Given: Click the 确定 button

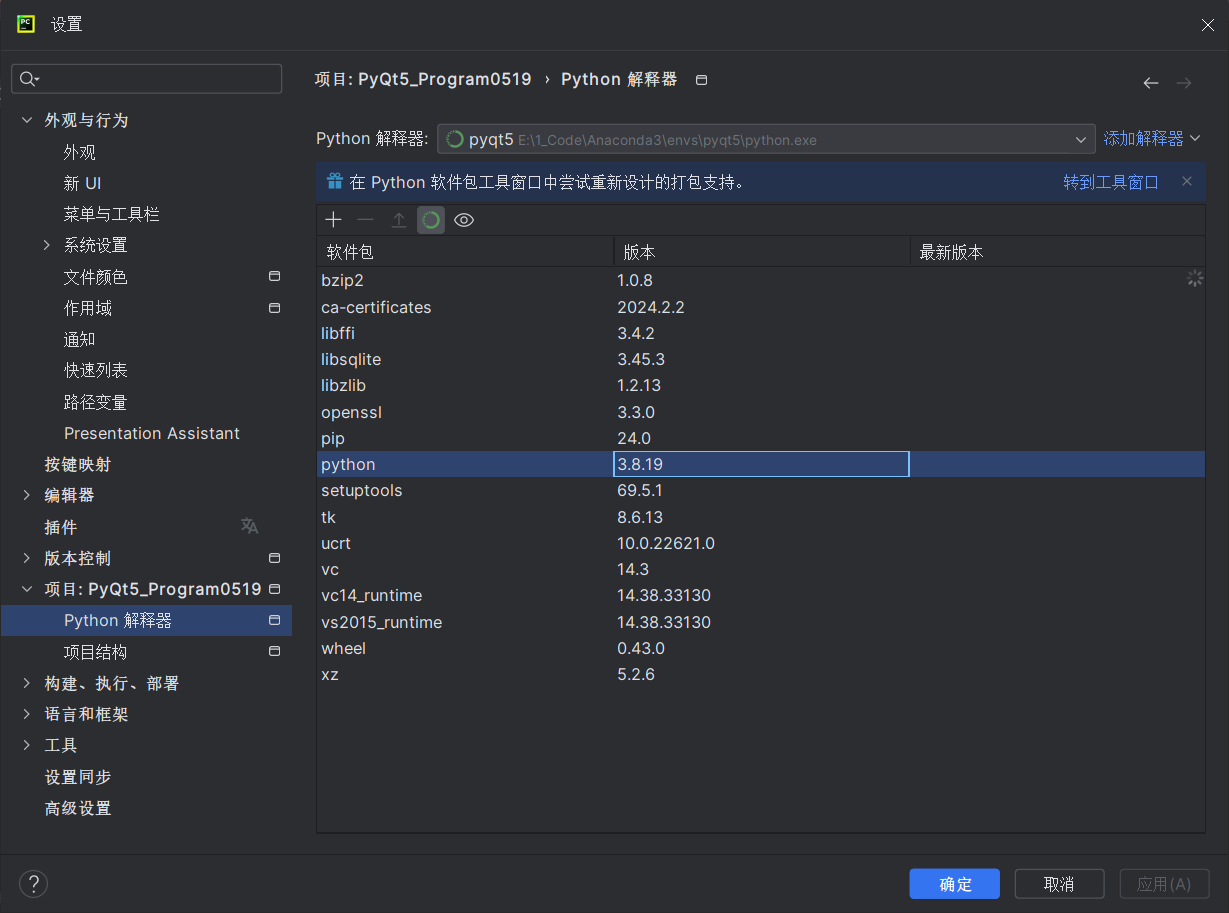Looking at the screenshot, I should 955,884.
